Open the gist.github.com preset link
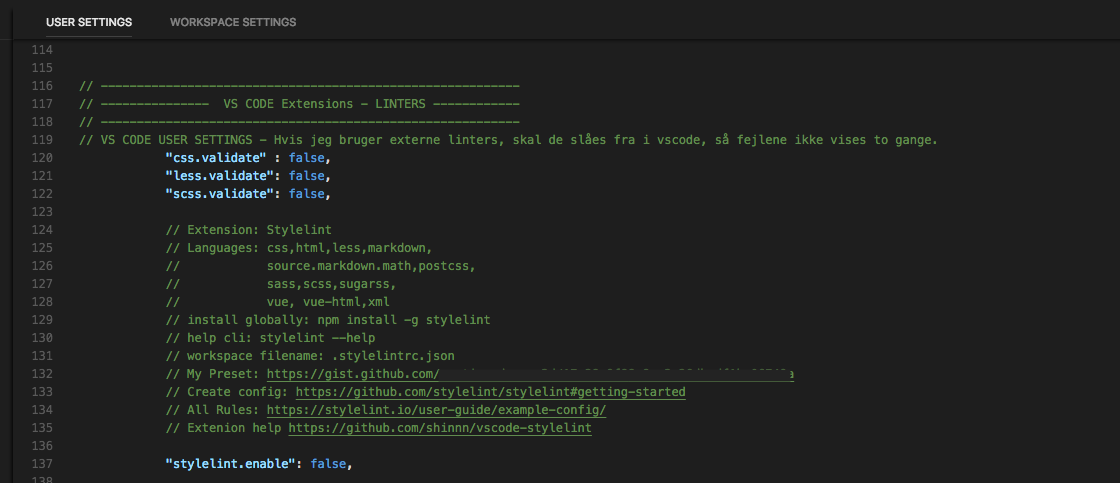Image resolution: width=1120 pixels, height=483 pixels. pos(531,374)
